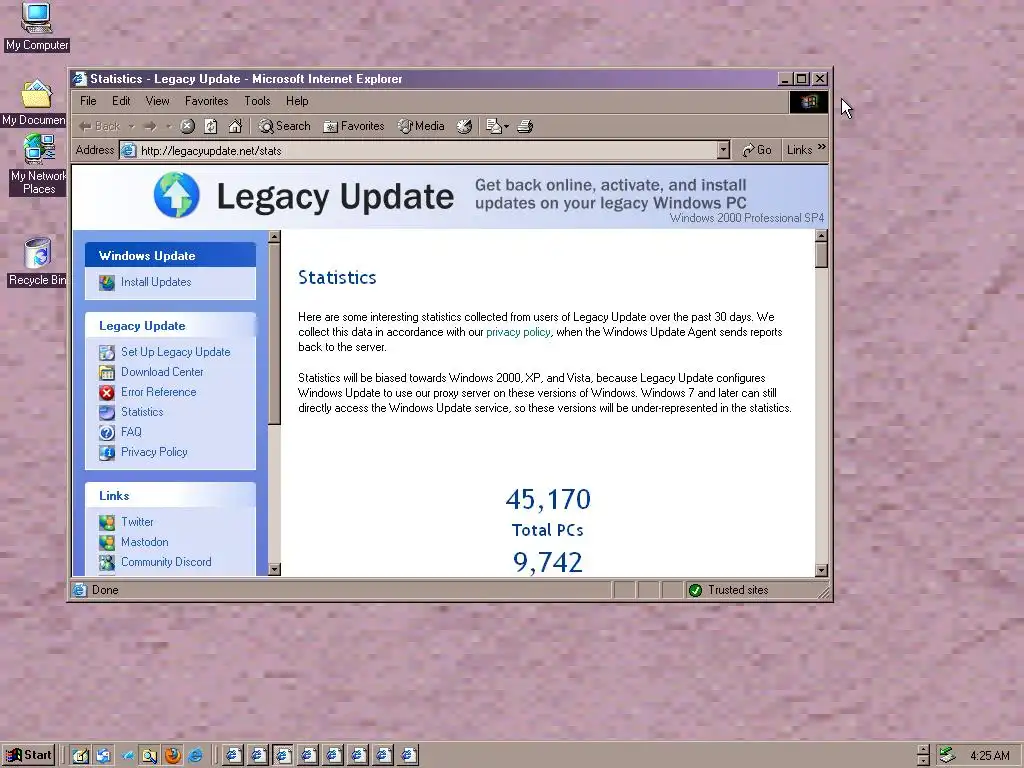The image size is (1024, 768).
Task: Click the main page scroll down arrow
Action: (x=822, y=570)
